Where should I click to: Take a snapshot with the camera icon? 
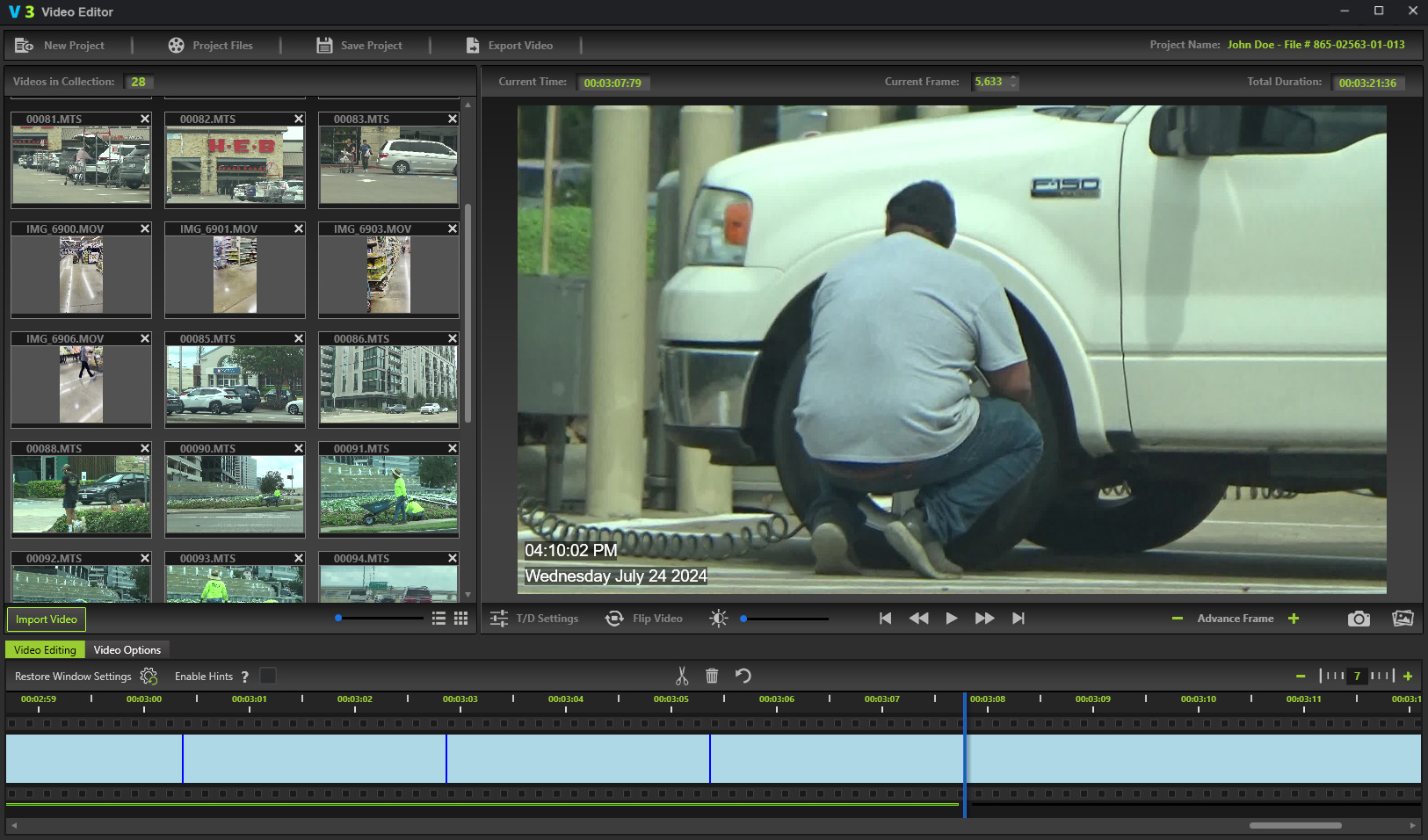(x=1359, y=619)
